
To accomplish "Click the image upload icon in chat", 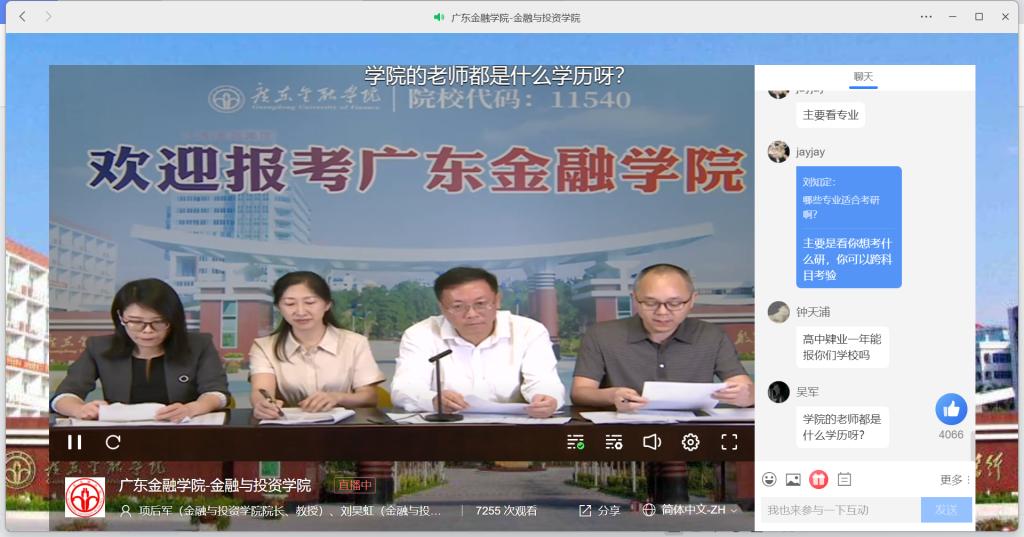I will [x=793, y=480].
